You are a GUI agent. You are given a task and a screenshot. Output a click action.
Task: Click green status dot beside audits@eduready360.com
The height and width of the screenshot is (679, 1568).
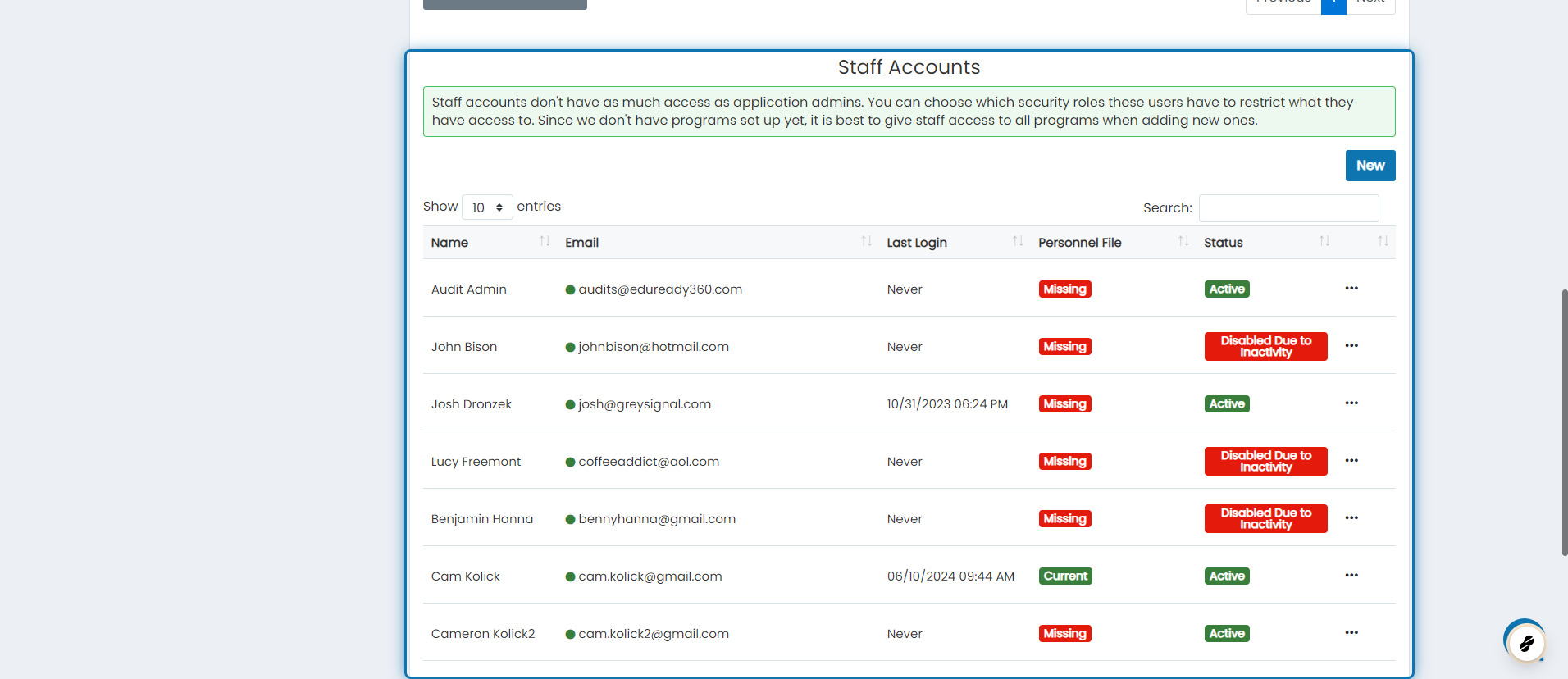point(570,289)
